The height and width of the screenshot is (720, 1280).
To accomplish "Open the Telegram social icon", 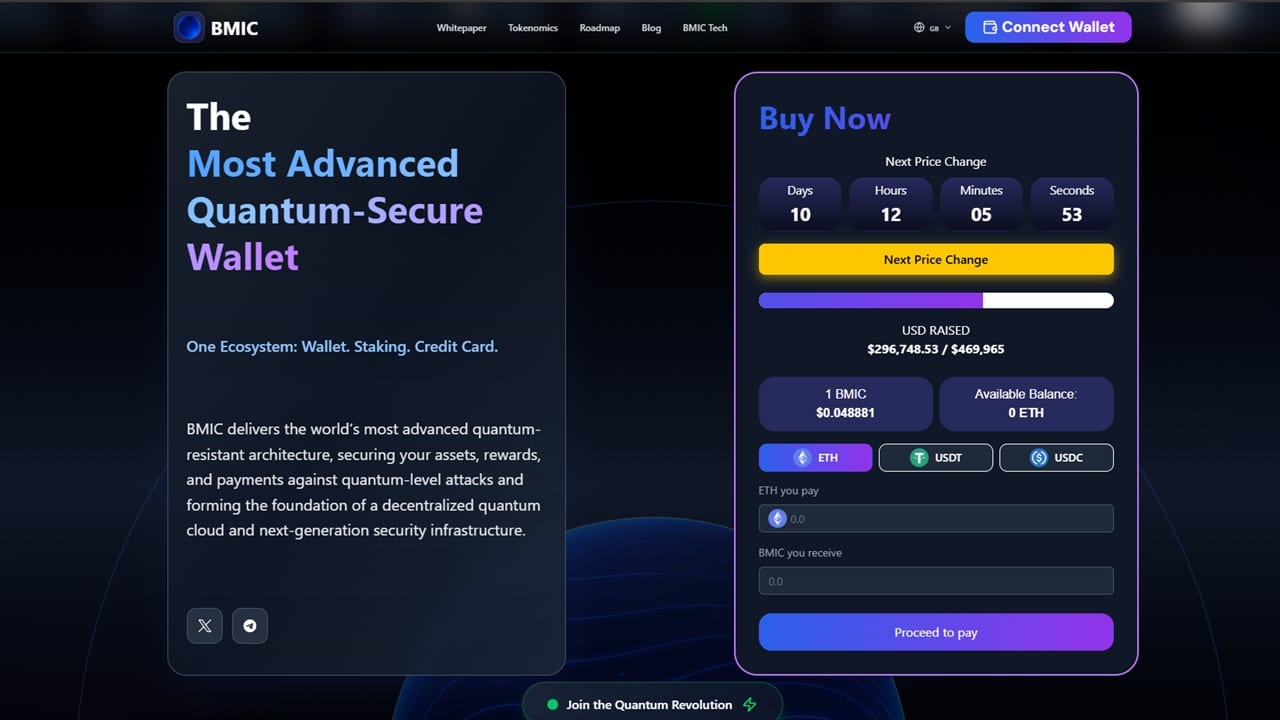I will point(250,625).
